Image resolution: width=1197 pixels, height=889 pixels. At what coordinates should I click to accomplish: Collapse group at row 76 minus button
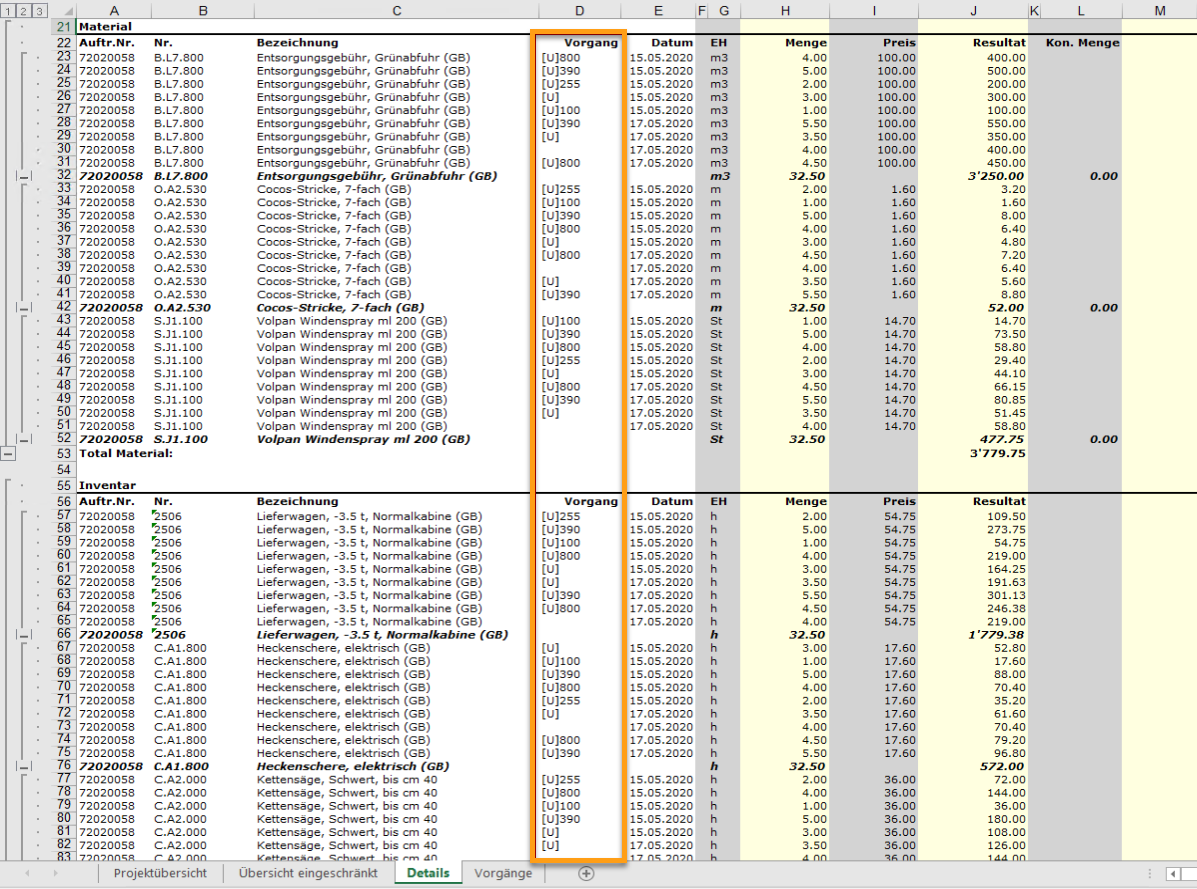tap(24, 767)
